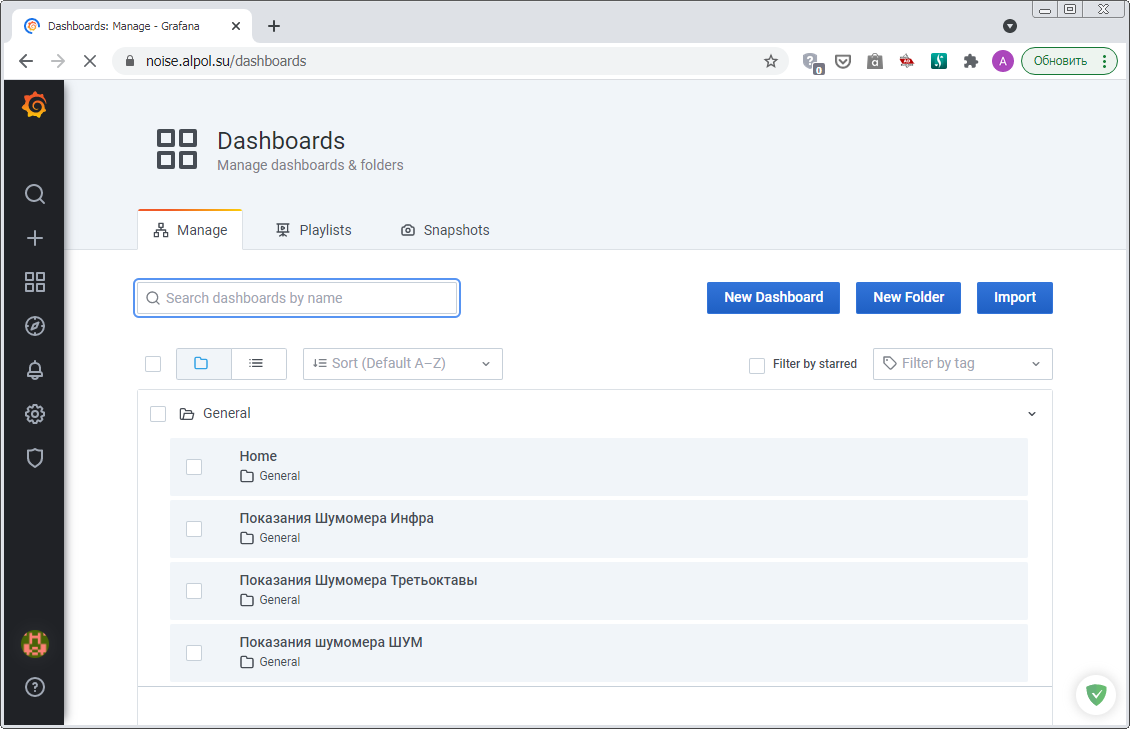Click the Import button
The image size is (1130, 729).
[x=1014, y=298]
